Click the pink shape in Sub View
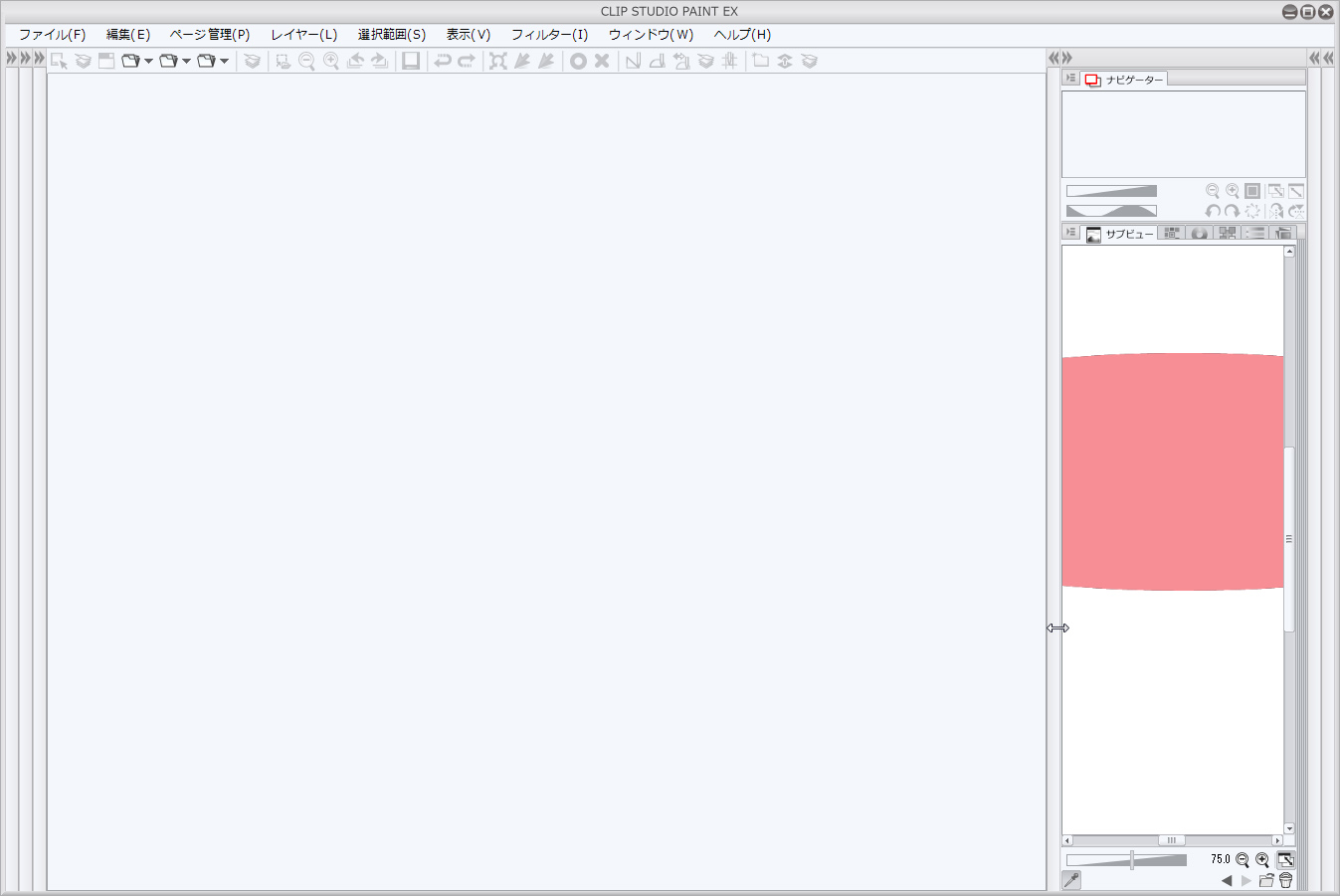Screen dimensions: 1340x896 coord(1172,471)
